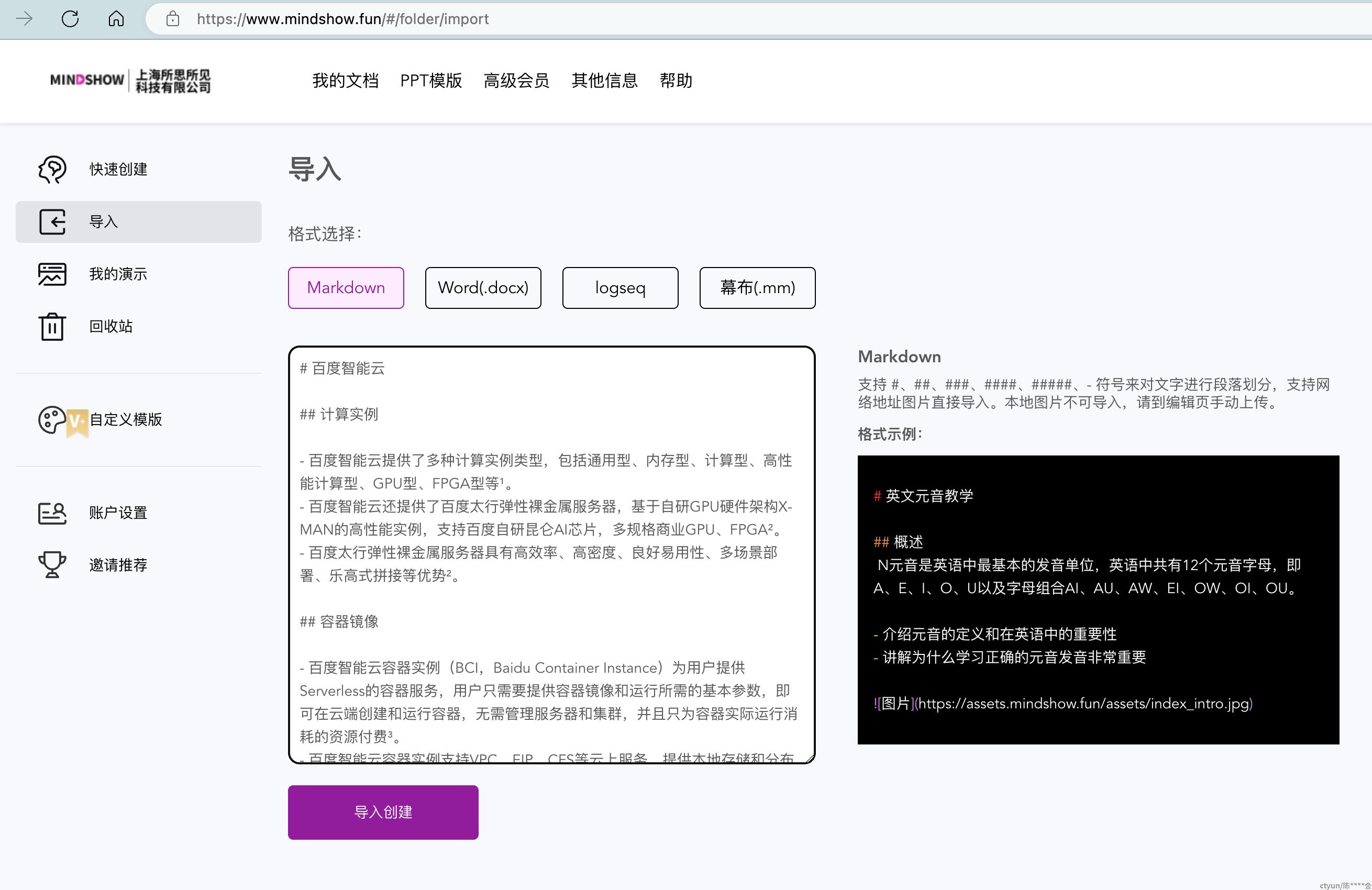The width and height of the screenshot is (1372, 890).
Task: Click the '## 计算实例' line
Action: click(339, 415)
